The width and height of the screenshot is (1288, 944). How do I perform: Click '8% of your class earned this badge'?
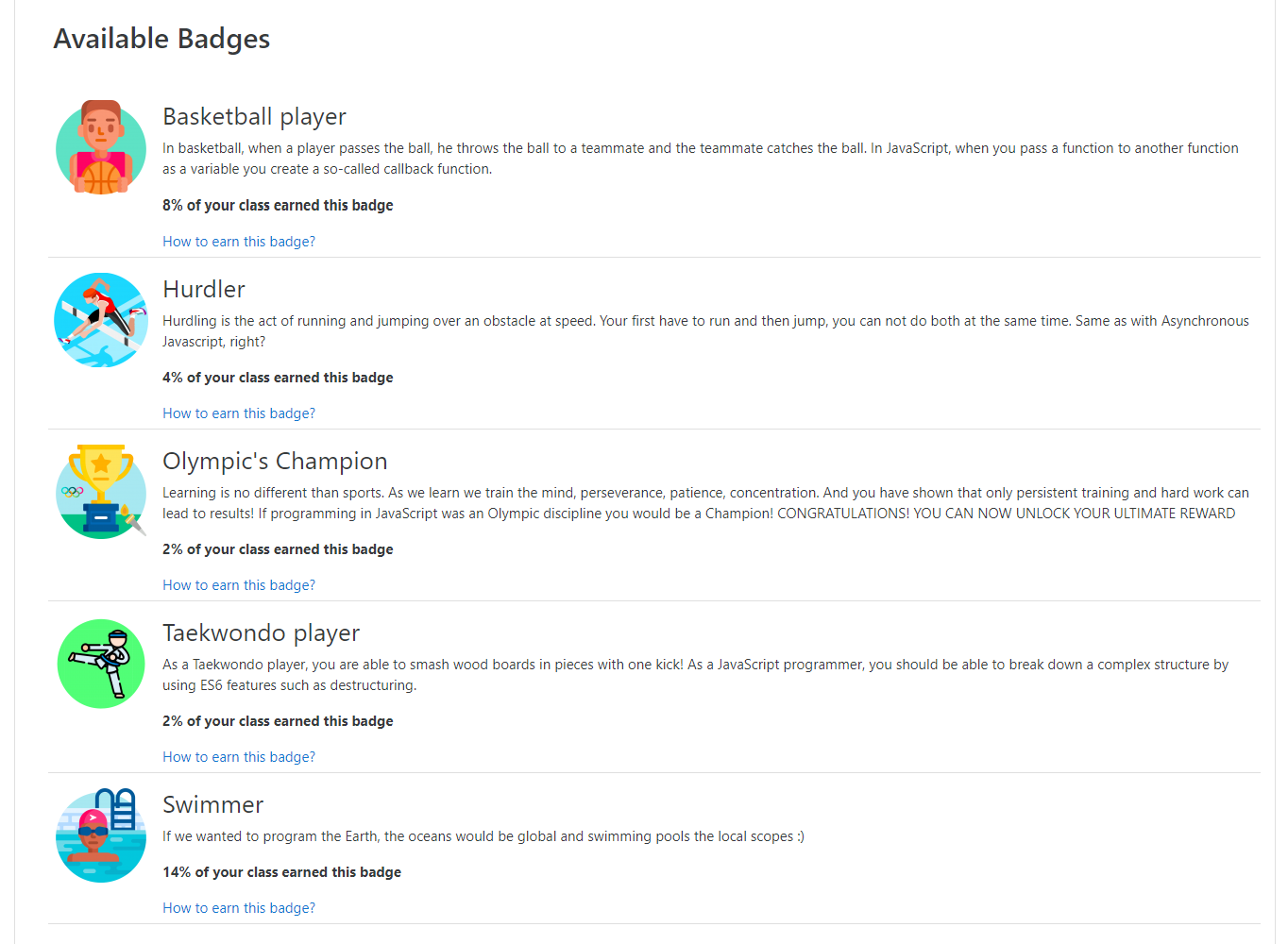click(x=278, y=205)
